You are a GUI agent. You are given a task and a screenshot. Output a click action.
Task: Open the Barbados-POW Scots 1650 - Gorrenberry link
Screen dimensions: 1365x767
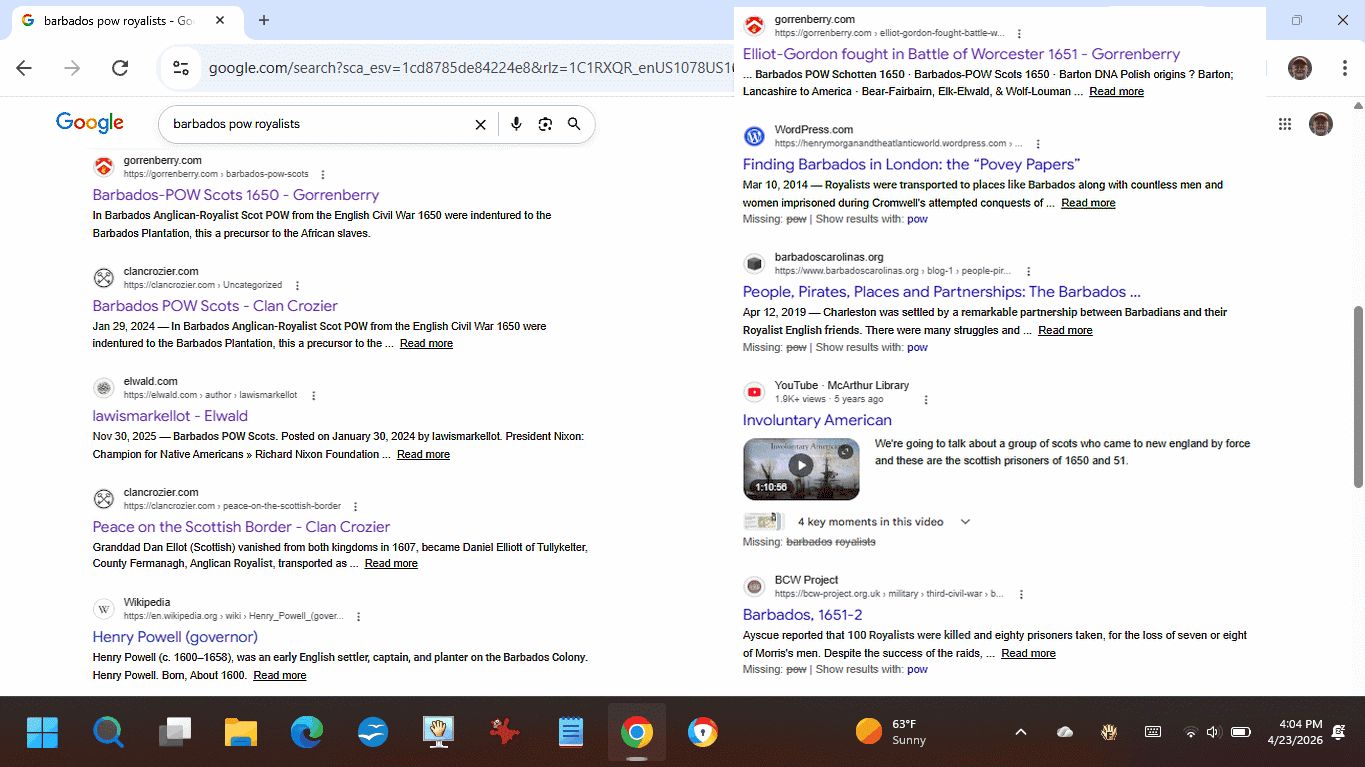pyautogui.click(x=236, y=195)
